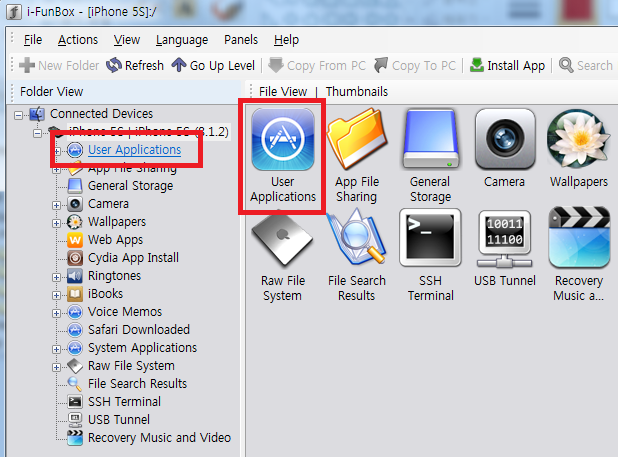
Task: Click Go Up Level in toolbar
Action: (x=213, y=65)
